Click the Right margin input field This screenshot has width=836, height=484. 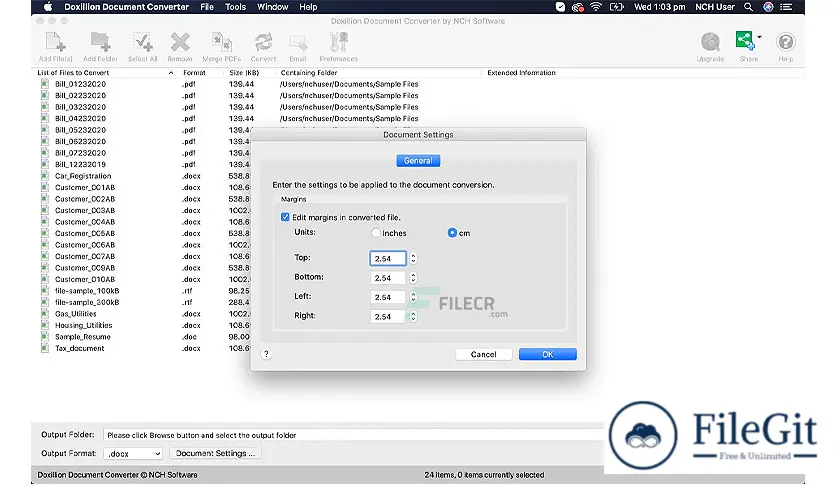pos(388,317)
